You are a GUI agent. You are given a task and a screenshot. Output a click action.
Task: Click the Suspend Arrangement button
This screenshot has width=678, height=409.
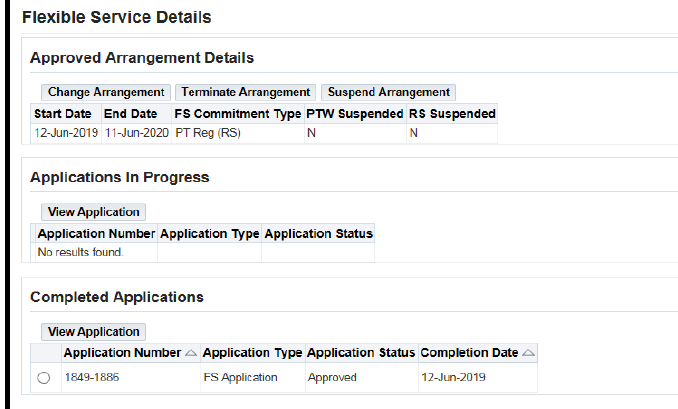pos(389,92)
